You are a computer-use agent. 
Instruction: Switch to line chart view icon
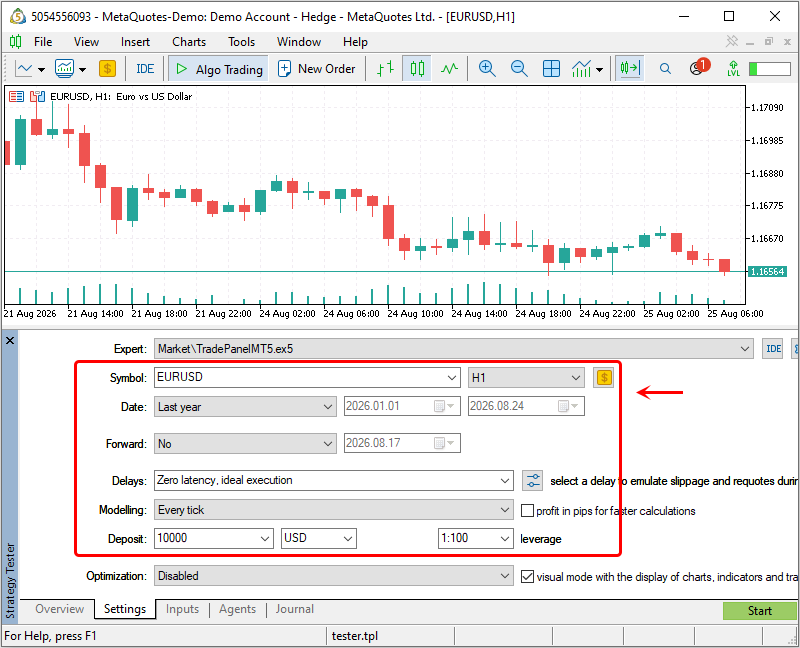click(449, 68)
